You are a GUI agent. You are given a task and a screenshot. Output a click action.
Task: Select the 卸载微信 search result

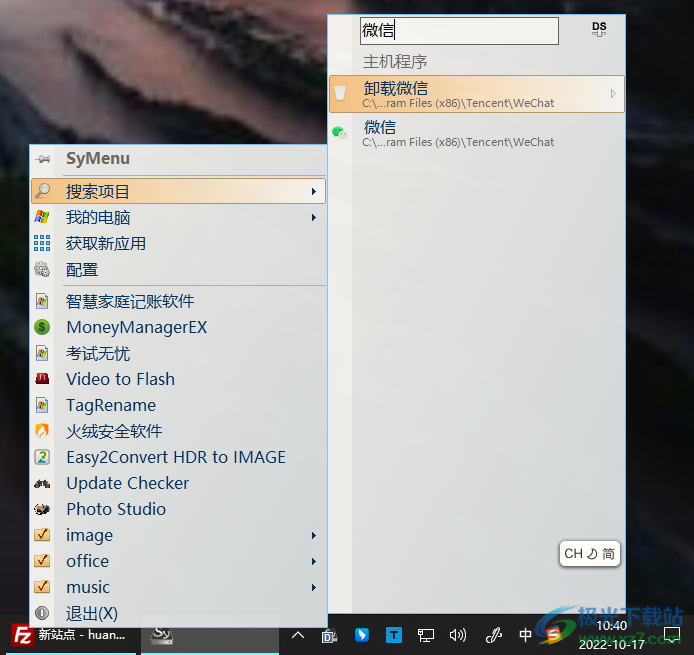click(477, 94)
